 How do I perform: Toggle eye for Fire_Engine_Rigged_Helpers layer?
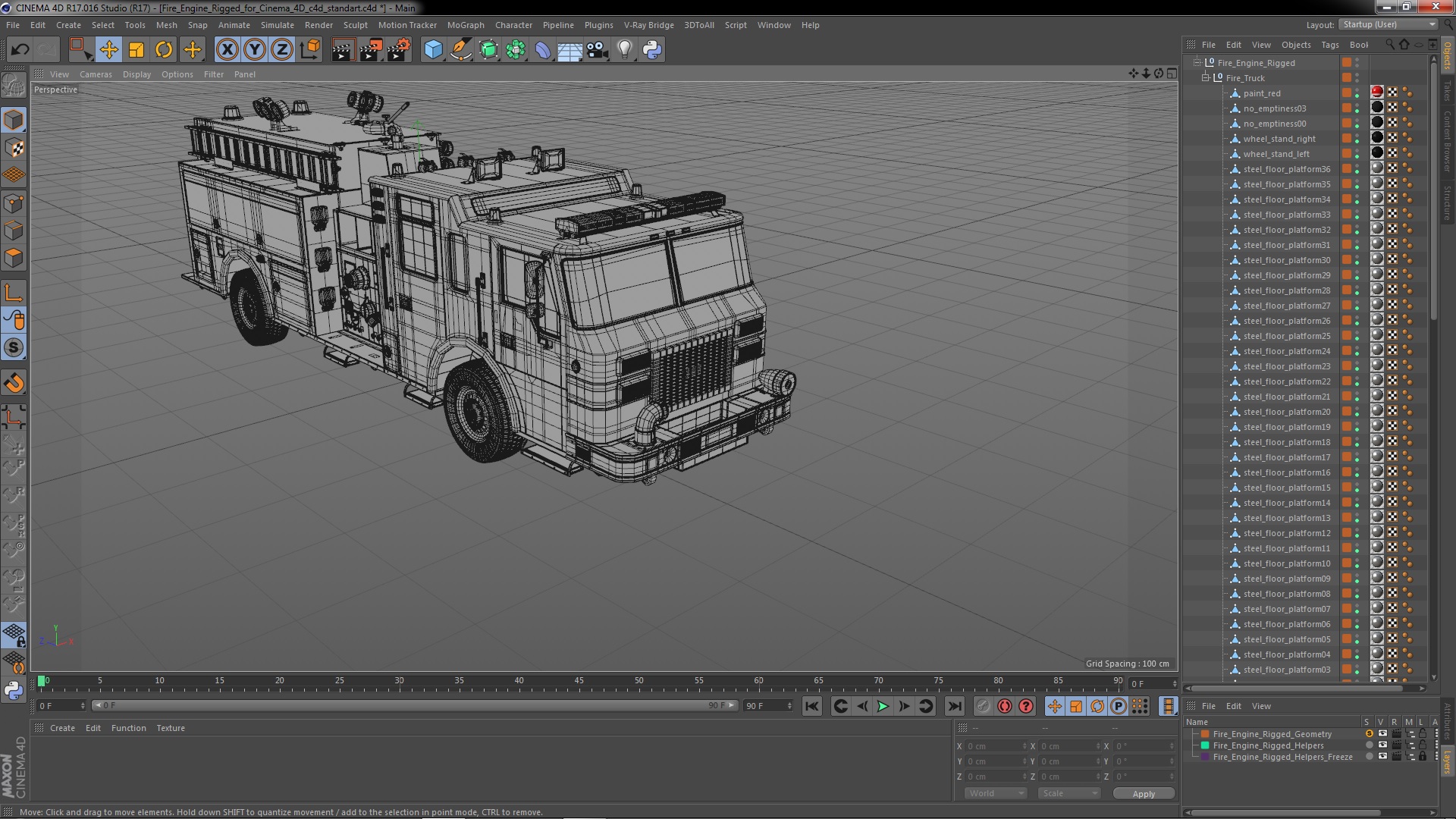coord(1382,745)
